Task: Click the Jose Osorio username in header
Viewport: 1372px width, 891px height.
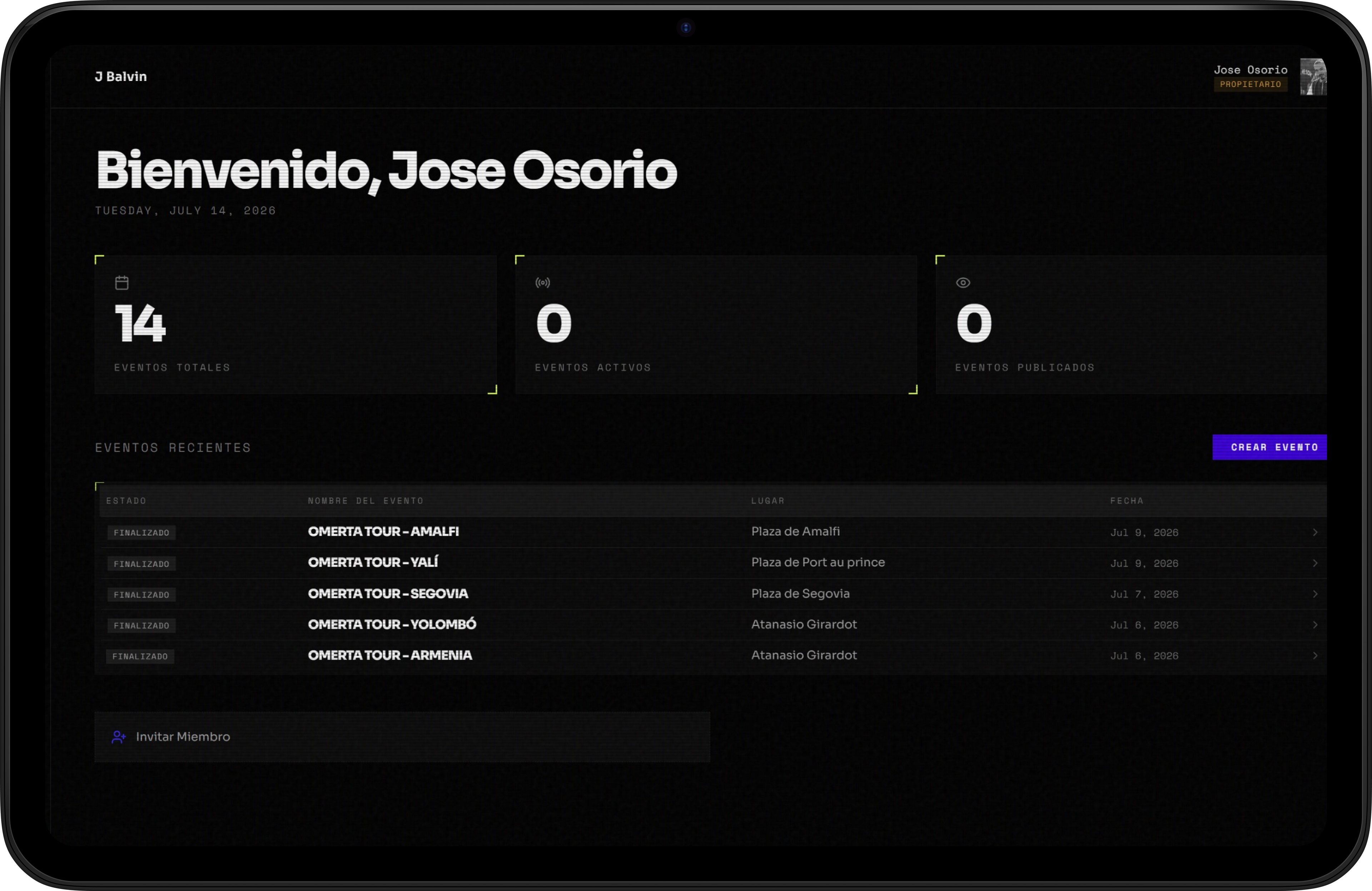Action: click(1251, 70)
